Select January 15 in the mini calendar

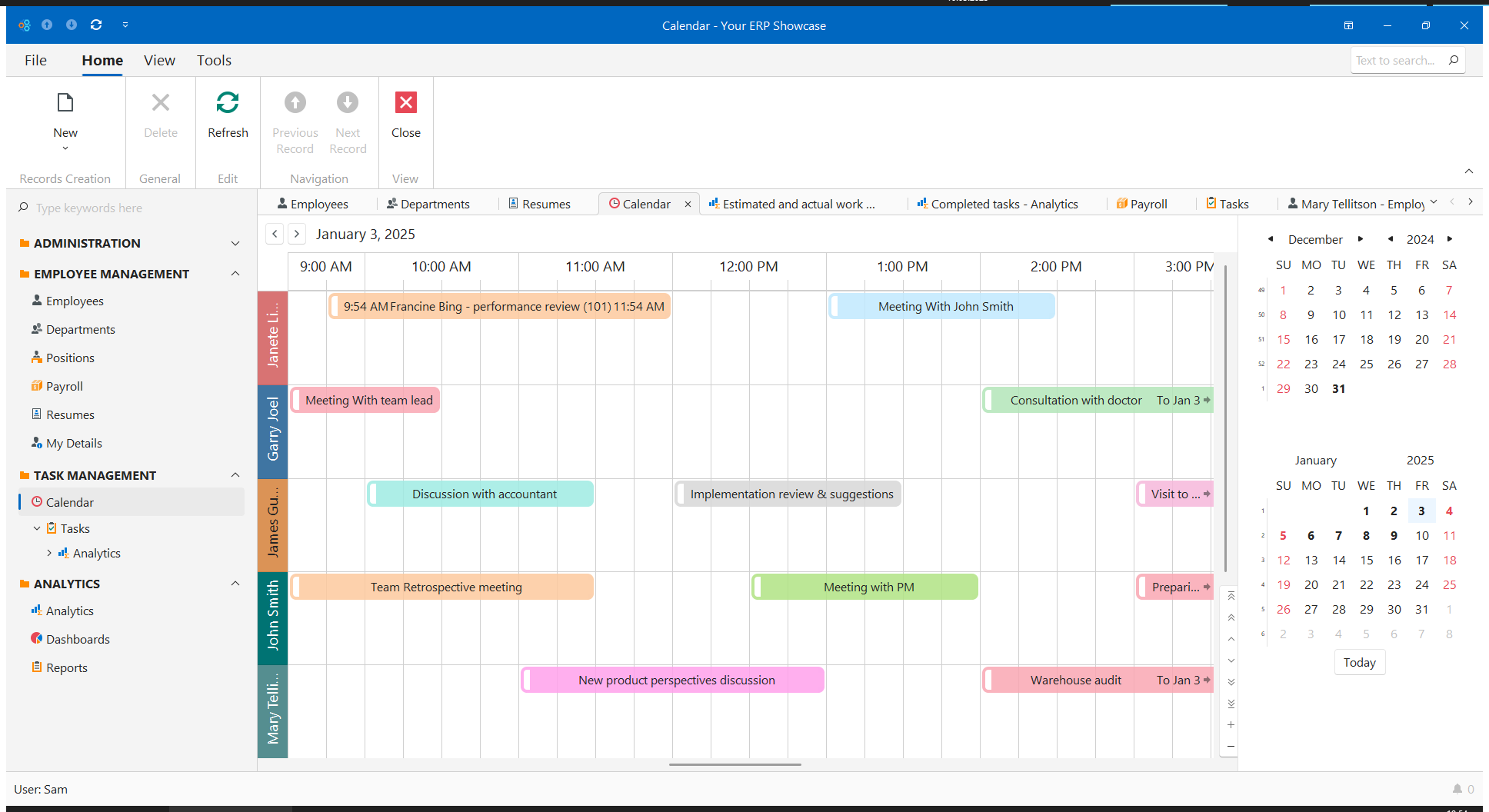click(x=1366, y=560)
